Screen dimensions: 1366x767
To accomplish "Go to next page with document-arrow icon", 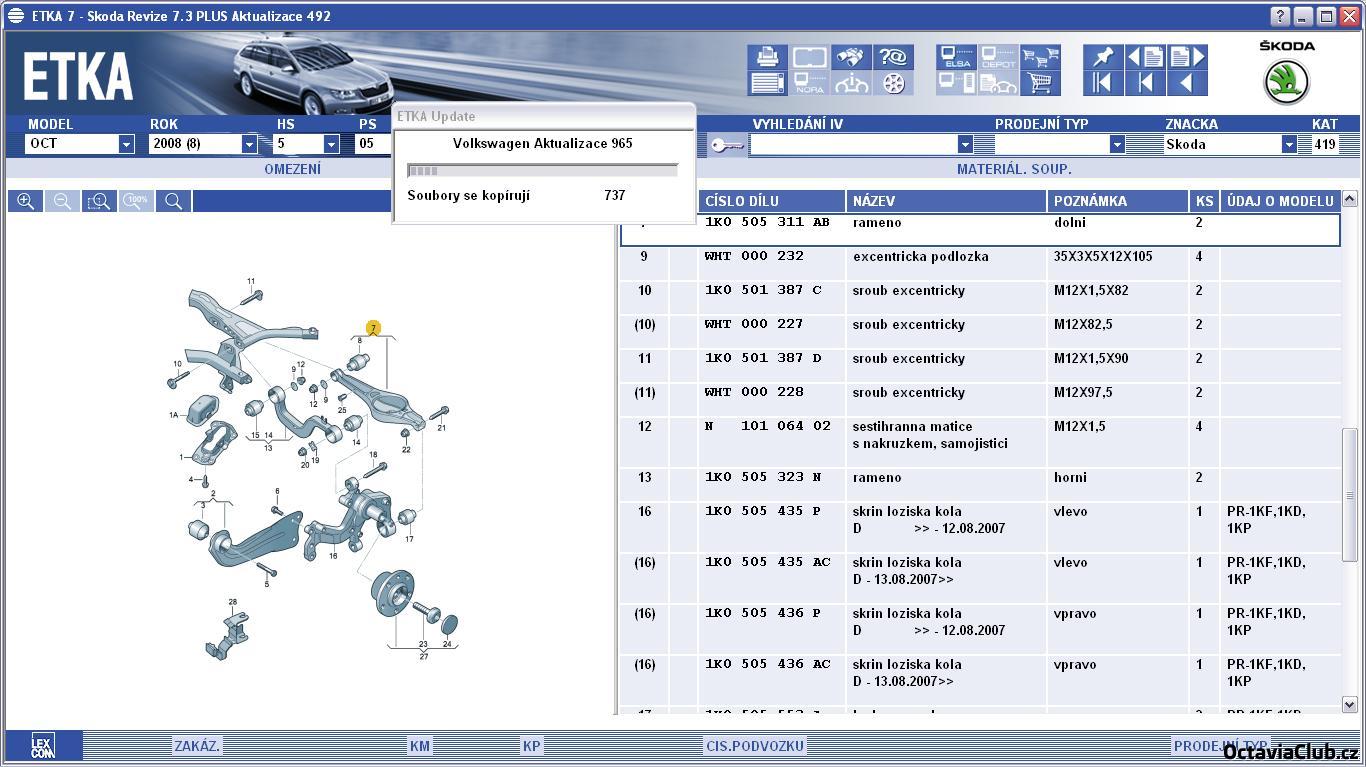I will [x=1188, y=57].
